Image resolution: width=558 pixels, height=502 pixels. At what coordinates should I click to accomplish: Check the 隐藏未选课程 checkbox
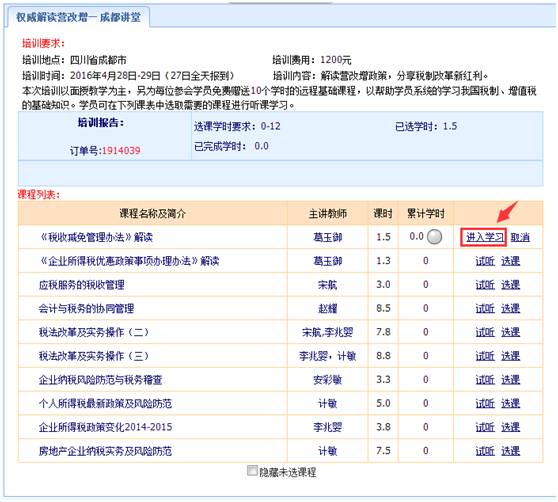(252, 471)
